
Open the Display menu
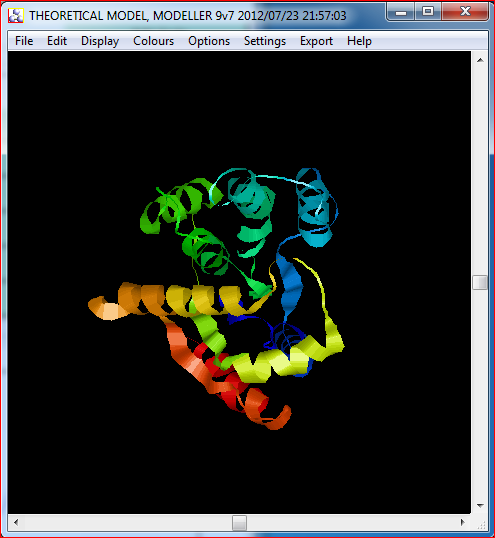click(x=100, y=41)
